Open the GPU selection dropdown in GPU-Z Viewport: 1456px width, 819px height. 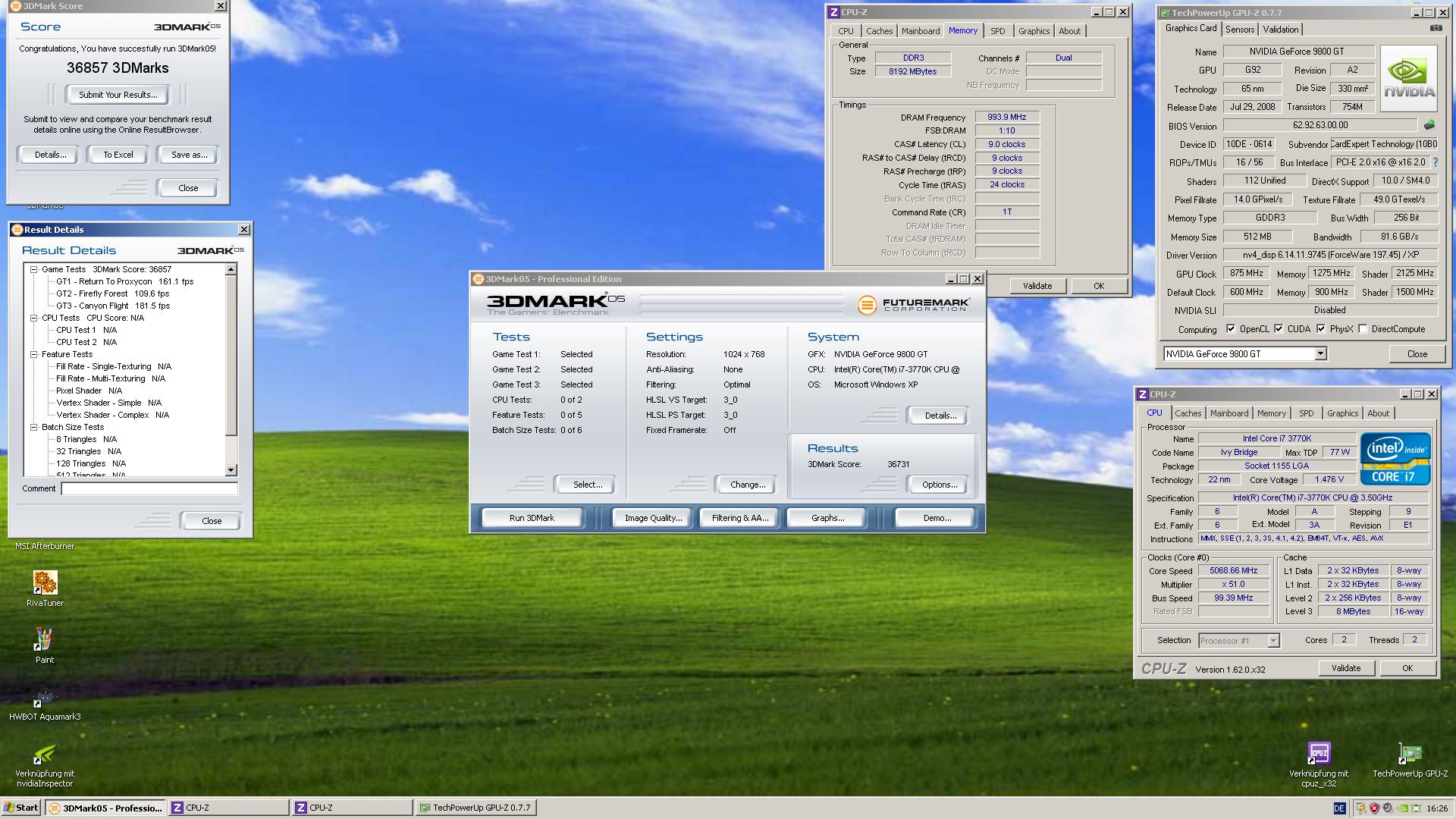coord(1320,354)
